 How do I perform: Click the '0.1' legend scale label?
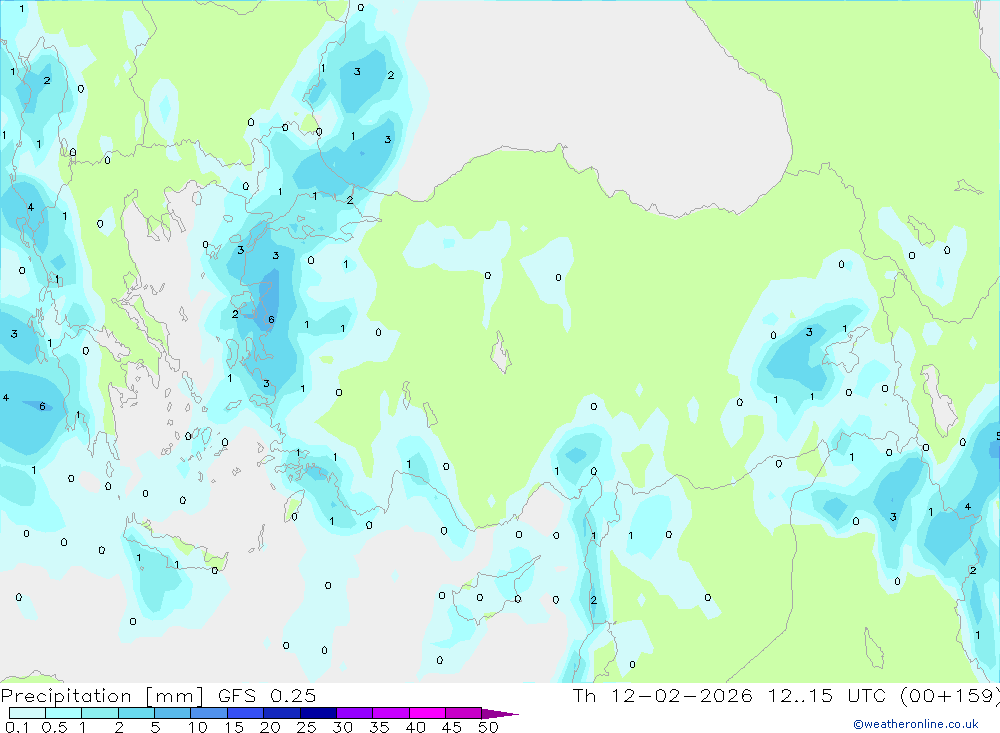coord(17,727)
